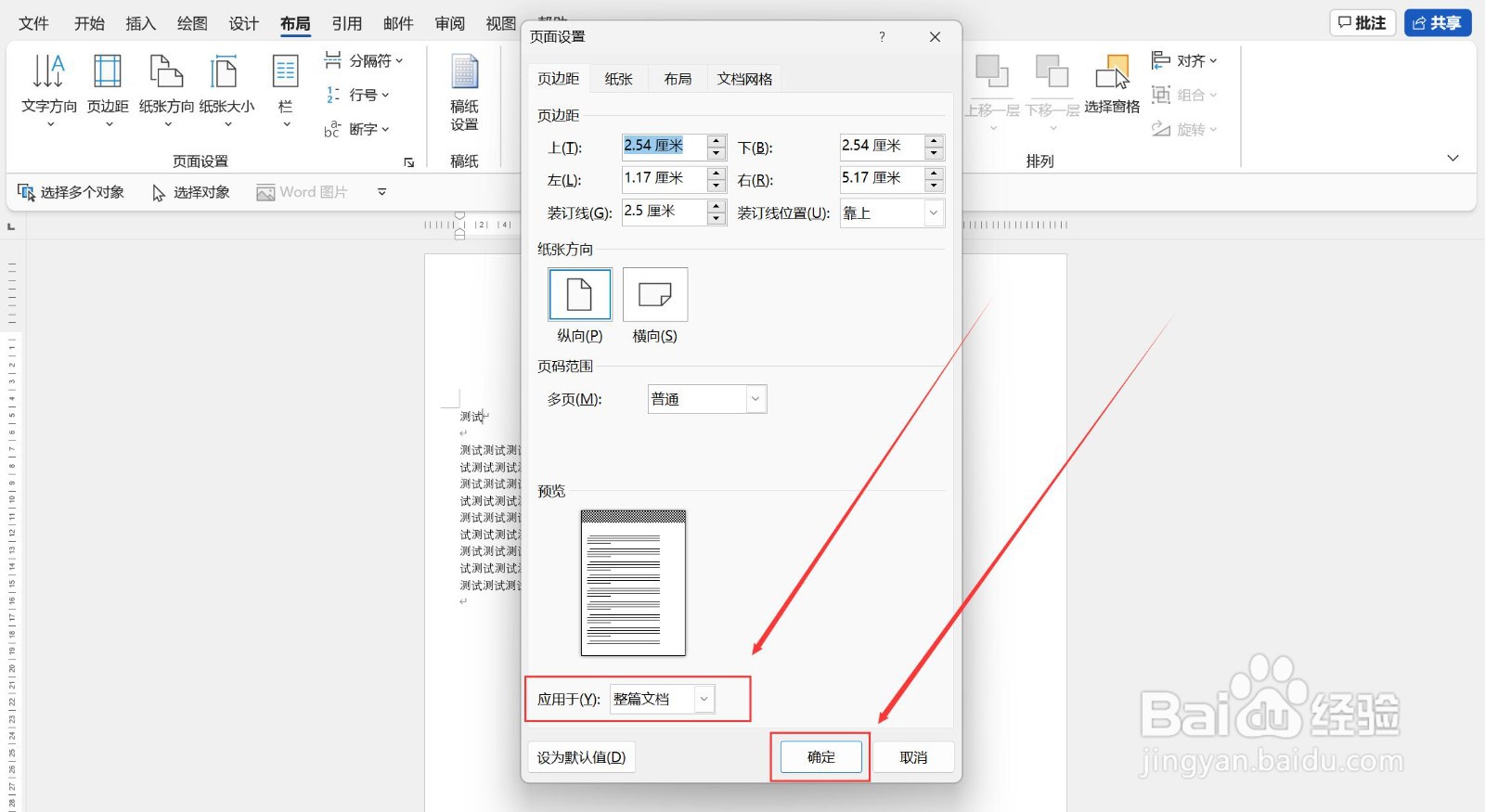Click the 下(B) bottom margin field

[883, 146]
